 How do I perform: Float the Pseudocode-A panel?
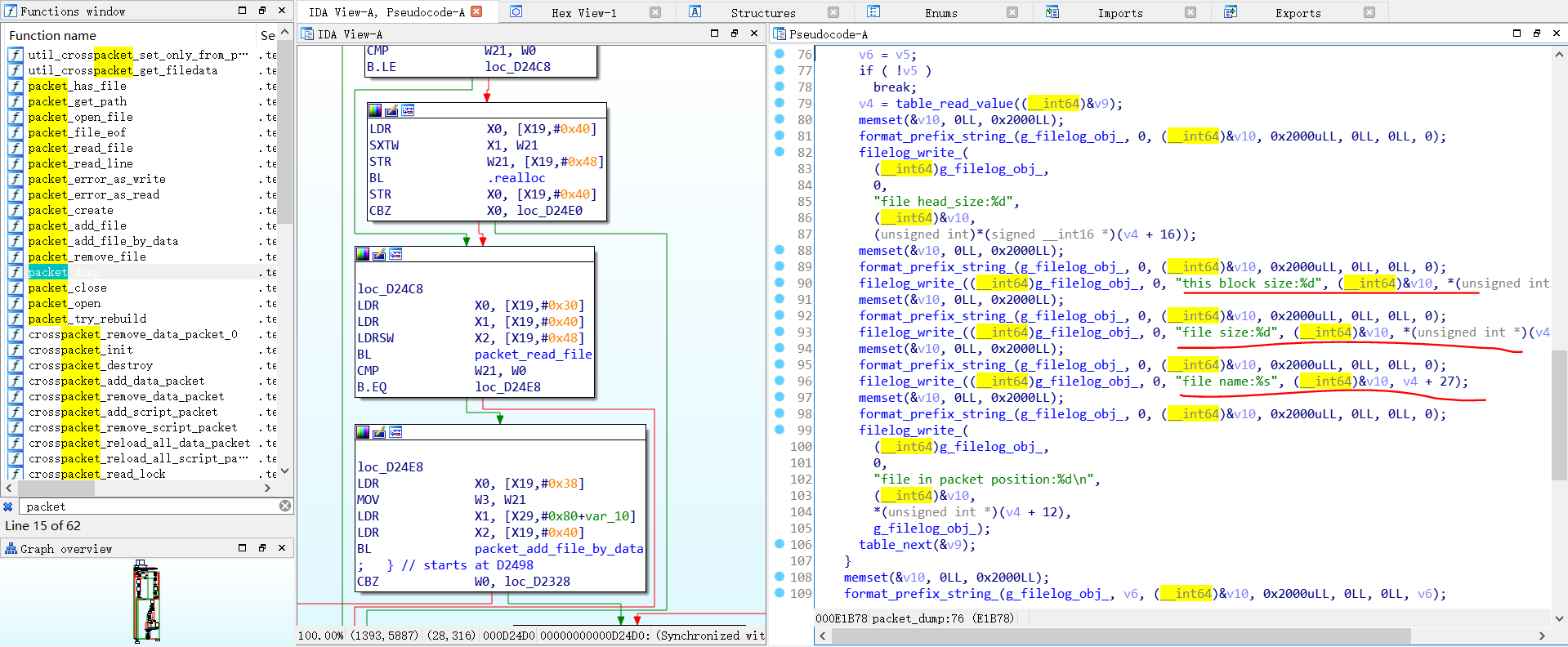(1536, 33)
